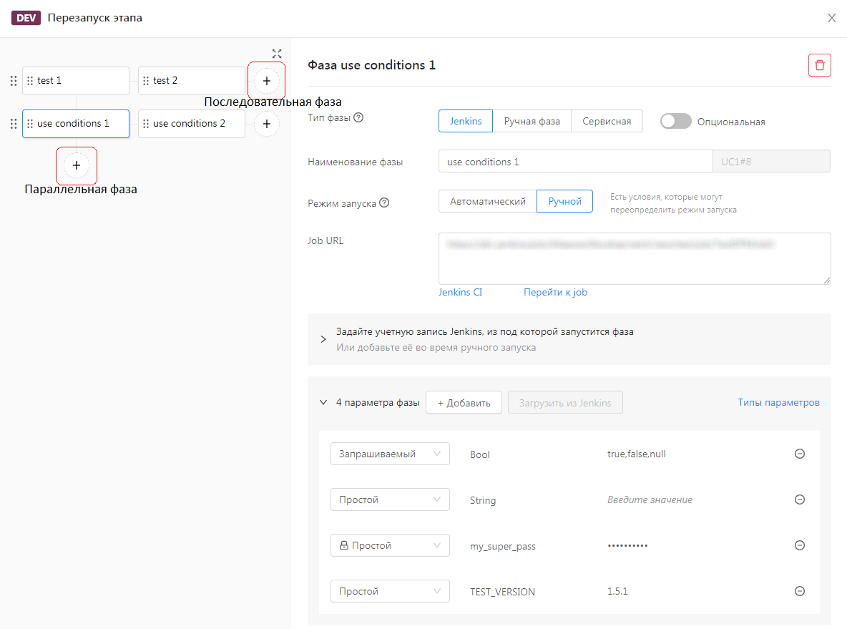This screenshot has width=847, height=629.
Task: Remove the Bool parameter row
Action: 800,454
